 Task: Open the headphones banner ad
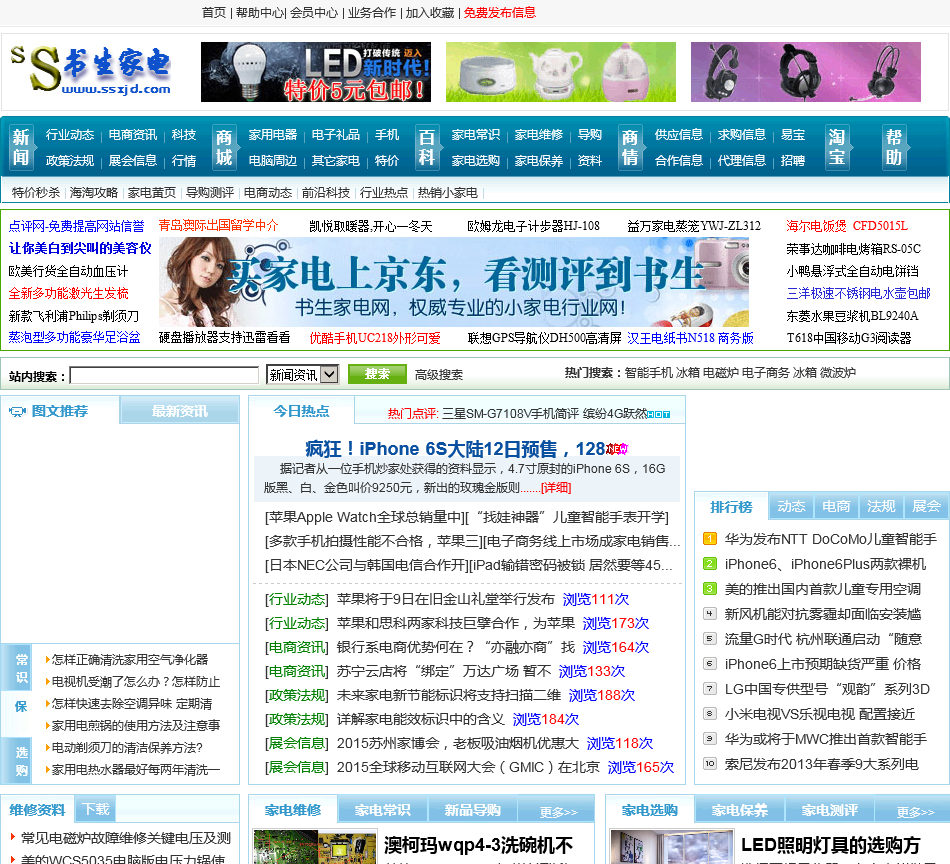806,72
